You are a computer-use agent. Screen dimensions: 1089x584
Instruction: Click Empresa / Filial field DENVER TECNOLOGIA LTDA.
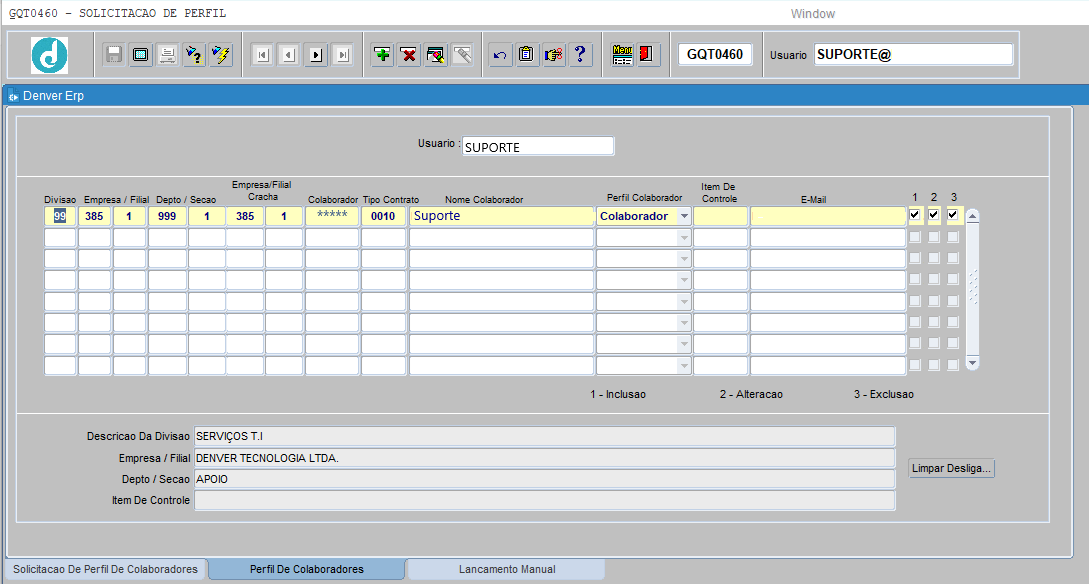[x=544, y=458]
